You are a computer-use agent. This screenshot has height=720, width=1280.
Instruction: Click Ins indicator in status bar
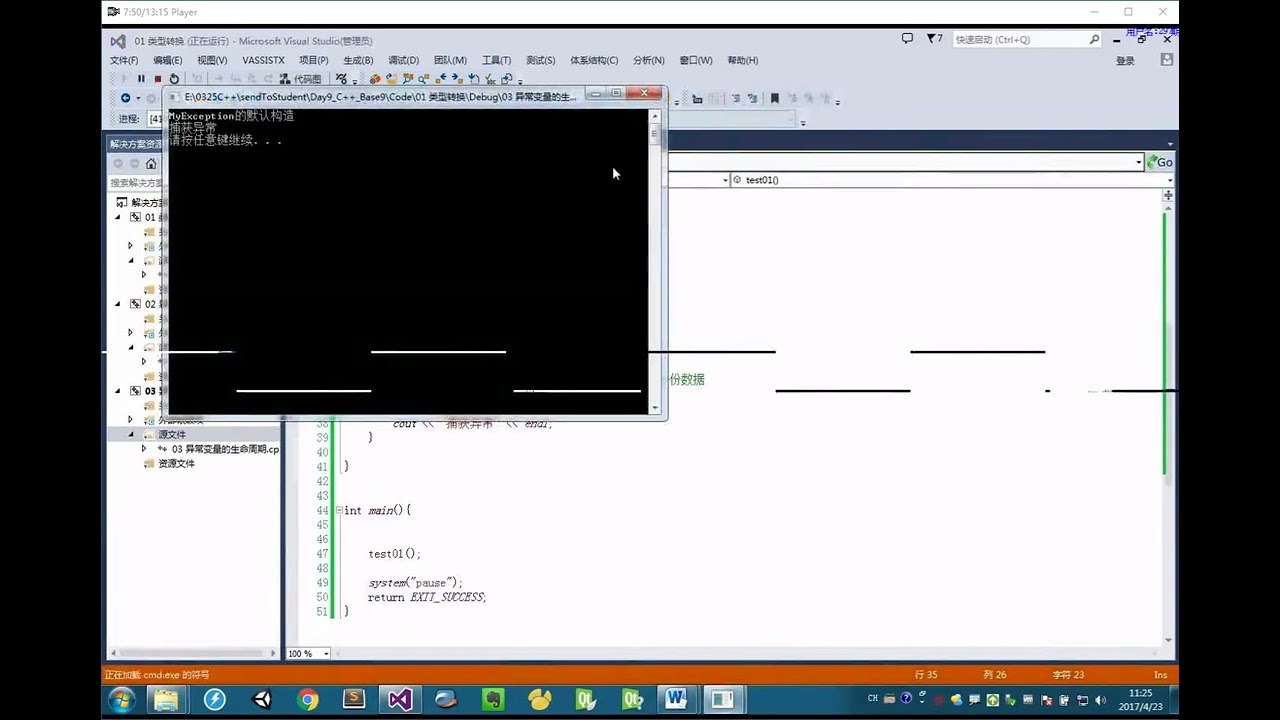(x=1160, y=675)
